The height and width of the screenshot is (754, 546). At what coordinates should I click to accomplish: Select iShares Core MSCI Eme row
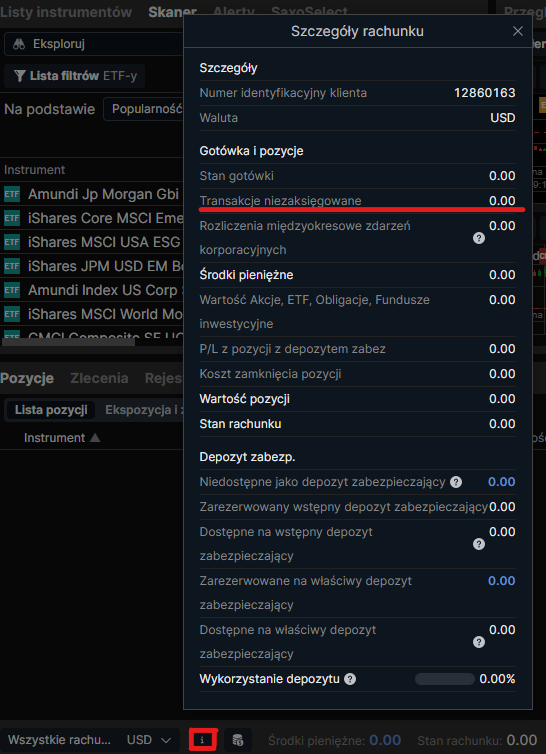tap(92, 218)
